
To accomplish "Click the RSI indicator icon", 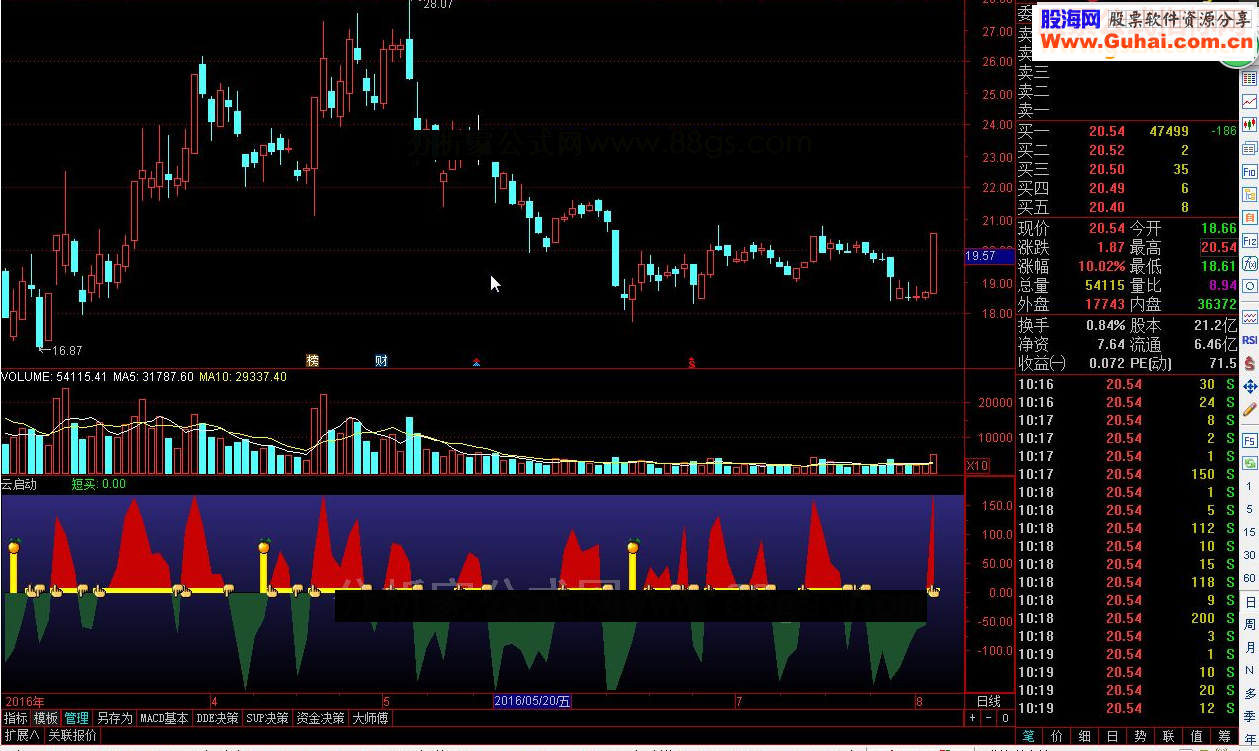I will [1249, 340].
